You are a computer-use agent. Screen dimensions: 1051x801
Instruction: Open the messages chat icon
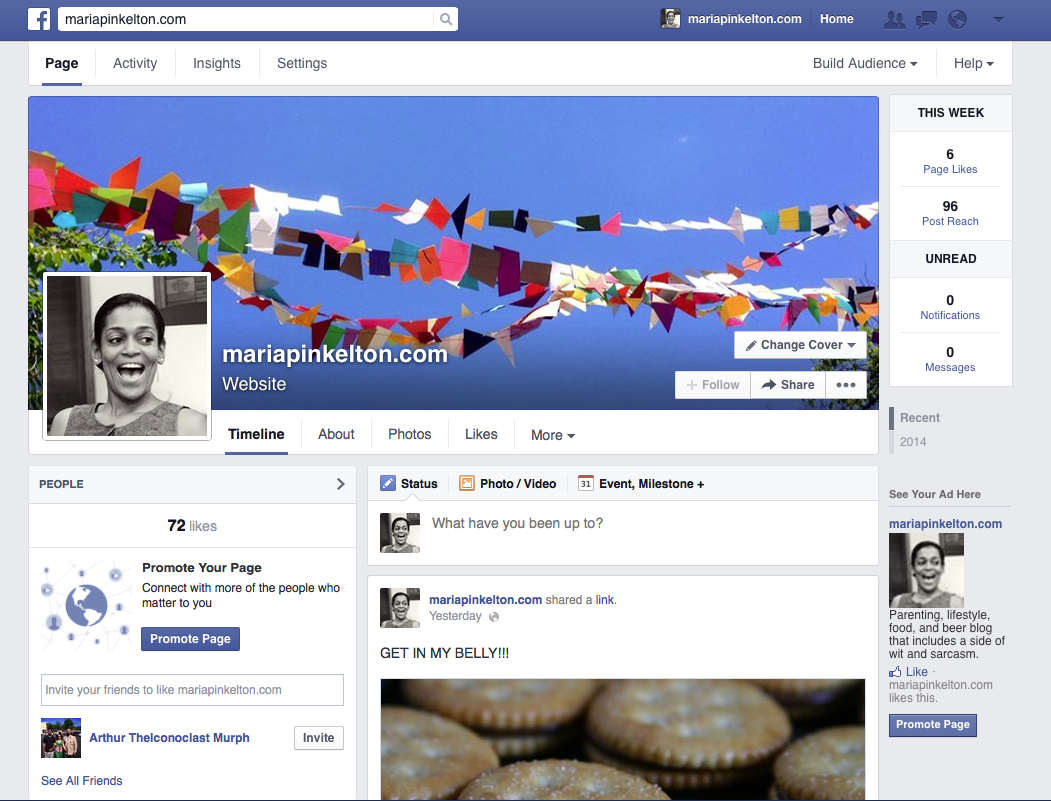point(926,19)
